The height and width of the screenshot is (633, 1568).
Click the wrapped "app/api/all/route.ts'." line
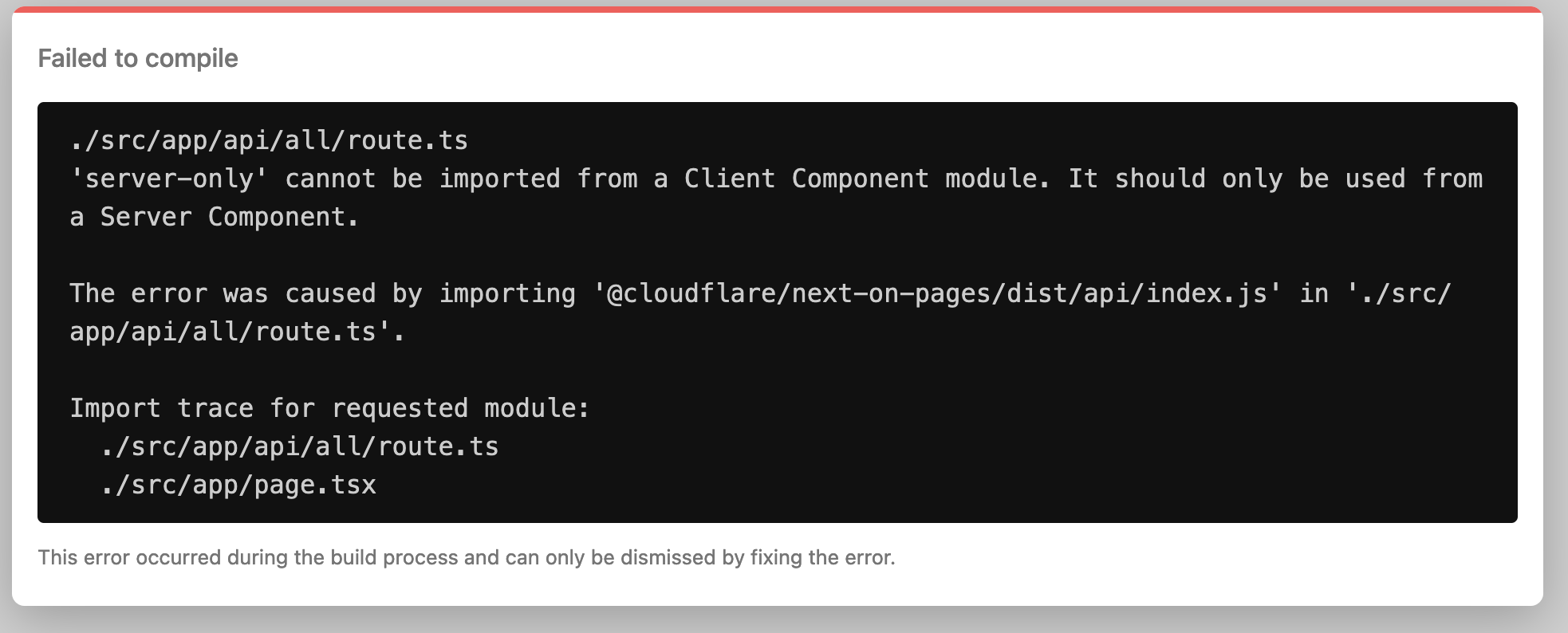(x=238, y=332)
